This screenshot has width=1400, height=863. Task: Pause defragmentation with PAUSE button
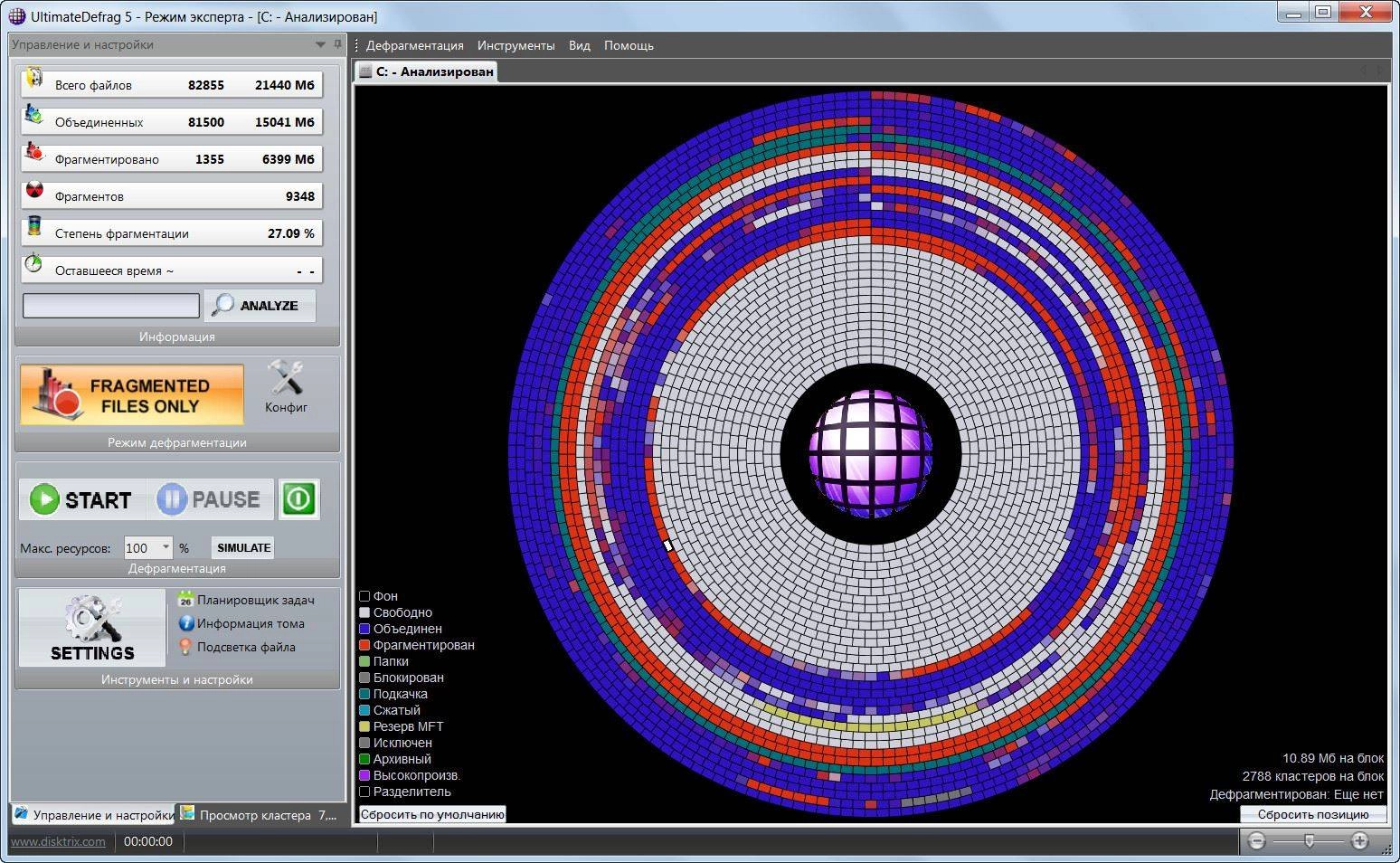211,499
